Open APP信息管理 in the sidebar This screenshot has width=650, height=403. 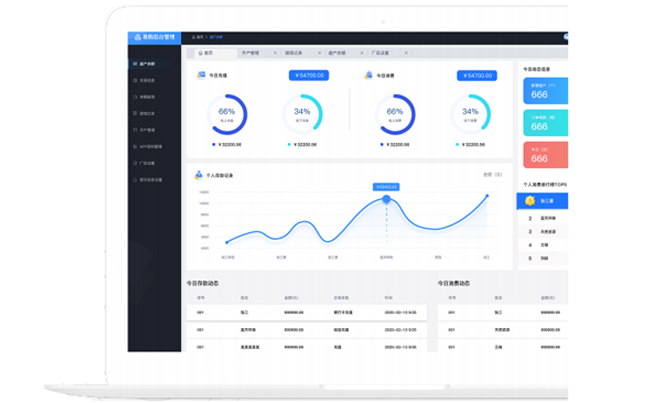click(153, 146)
